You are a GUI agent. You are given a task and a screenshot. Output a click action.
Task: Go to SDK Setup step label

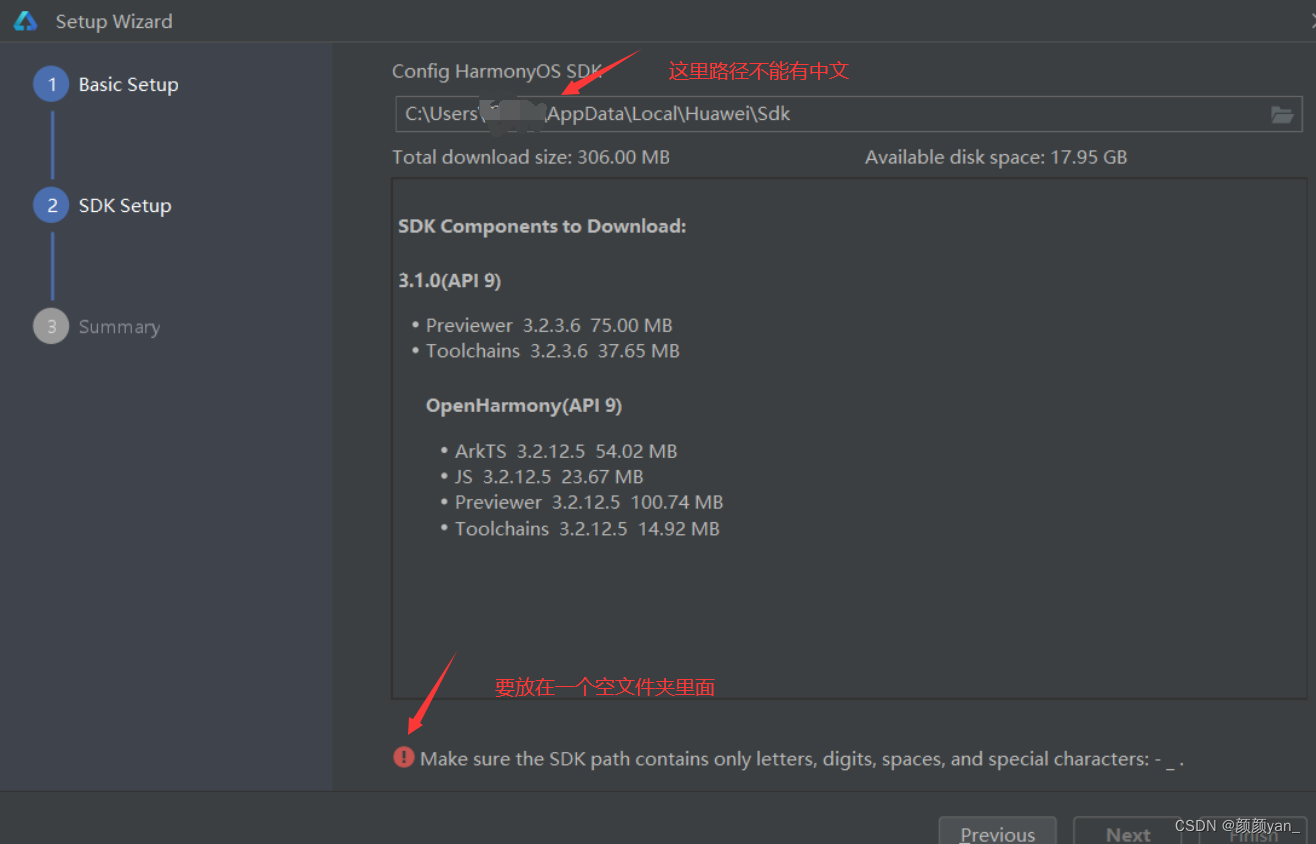point(125,206)
